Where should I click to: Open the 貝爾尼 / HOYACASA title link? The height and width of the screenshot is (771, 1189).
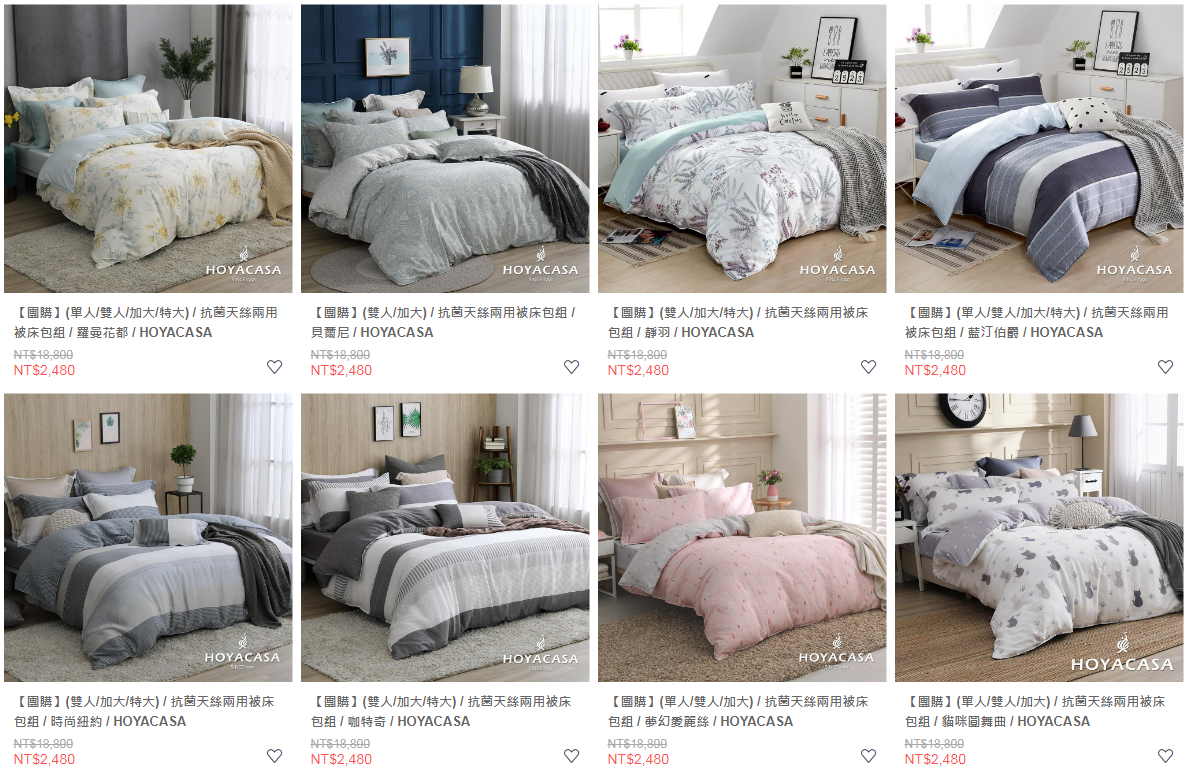[x=444, y=322]
